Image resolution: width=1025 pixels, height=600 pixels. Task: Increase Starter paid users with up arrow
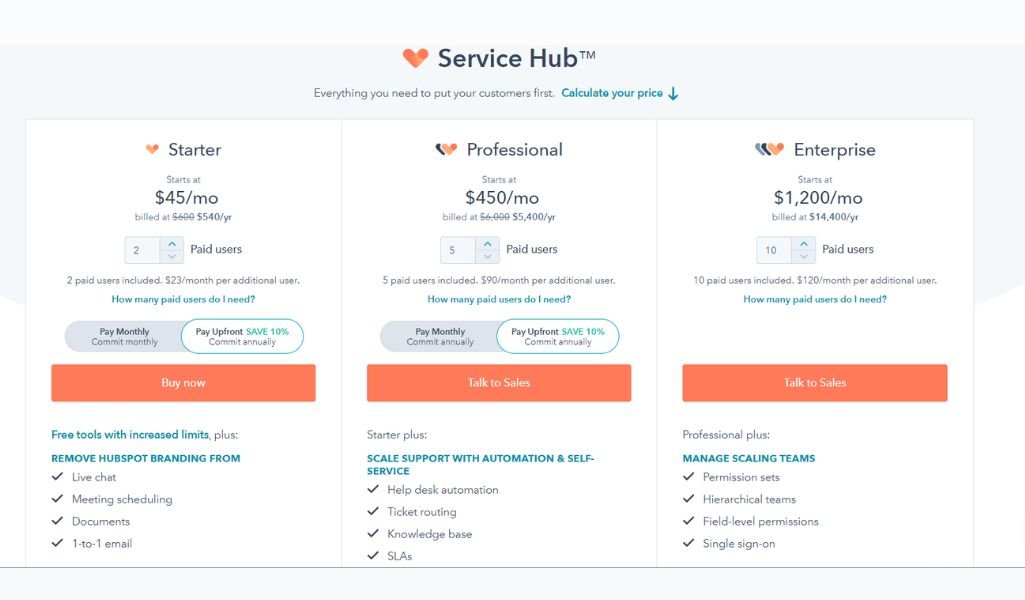point(172,244)
